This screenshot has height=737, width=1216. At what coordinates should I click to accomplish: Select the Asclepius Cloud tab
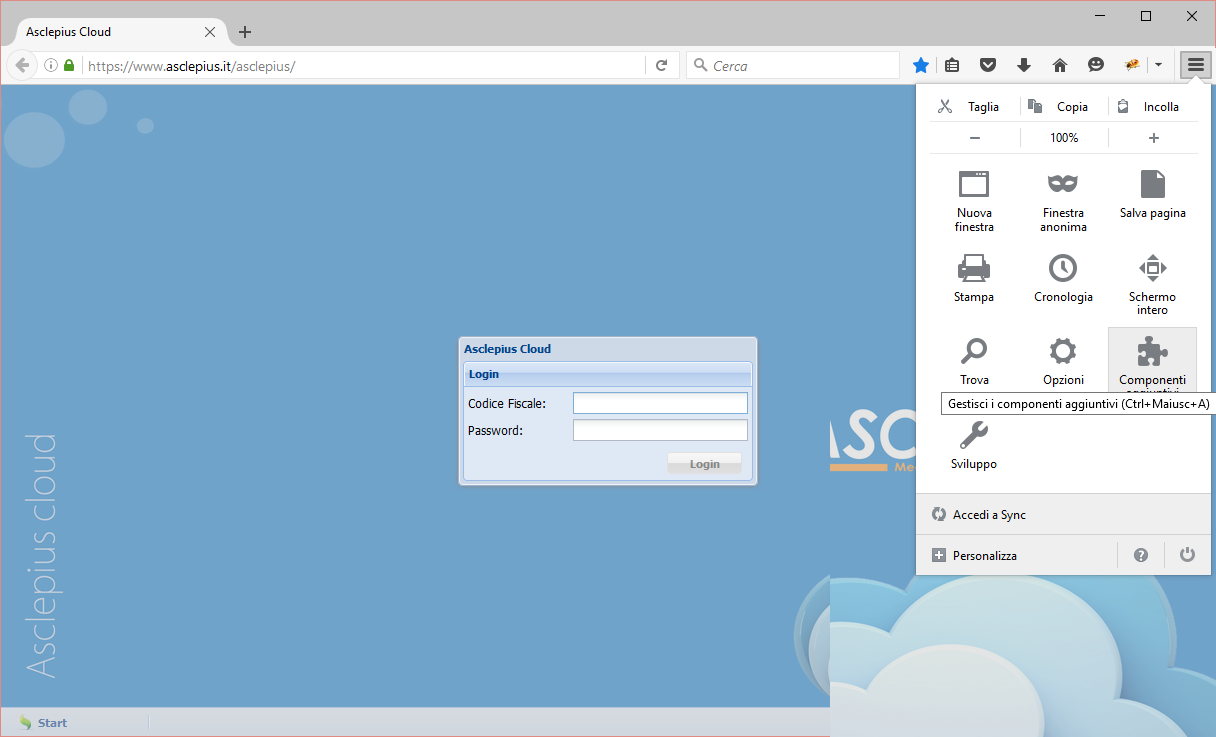point(118,32)
